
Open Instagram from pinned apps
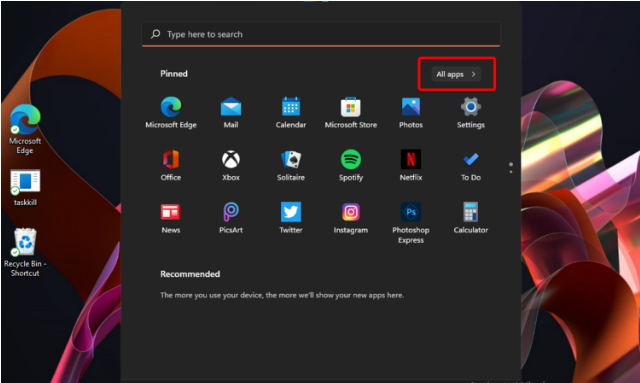click(x=351, y=218)
